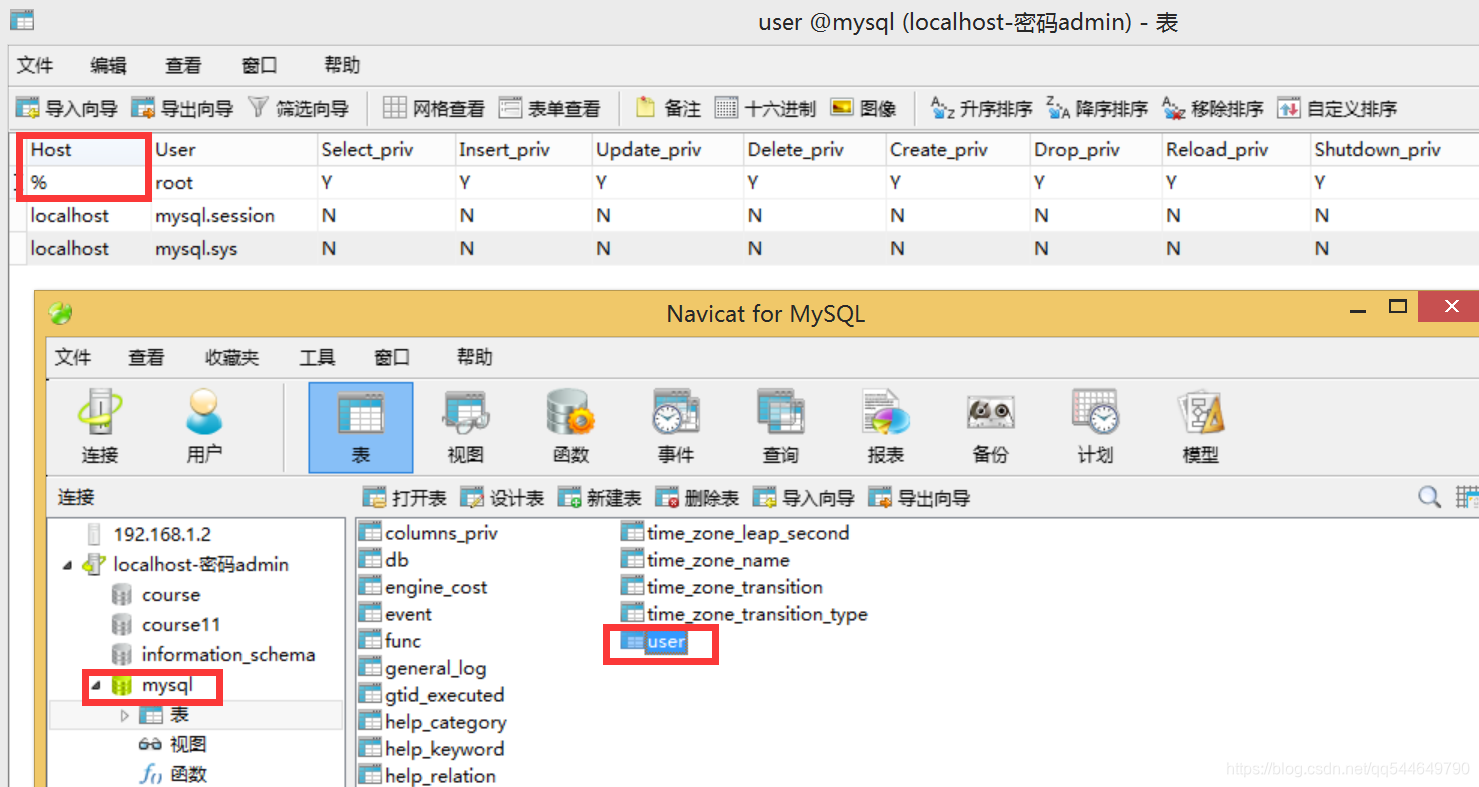Apply 升序排序 ascending sort
This screenshot has width=1479, height=787.
pyautogui.click(x=981, y=108)
